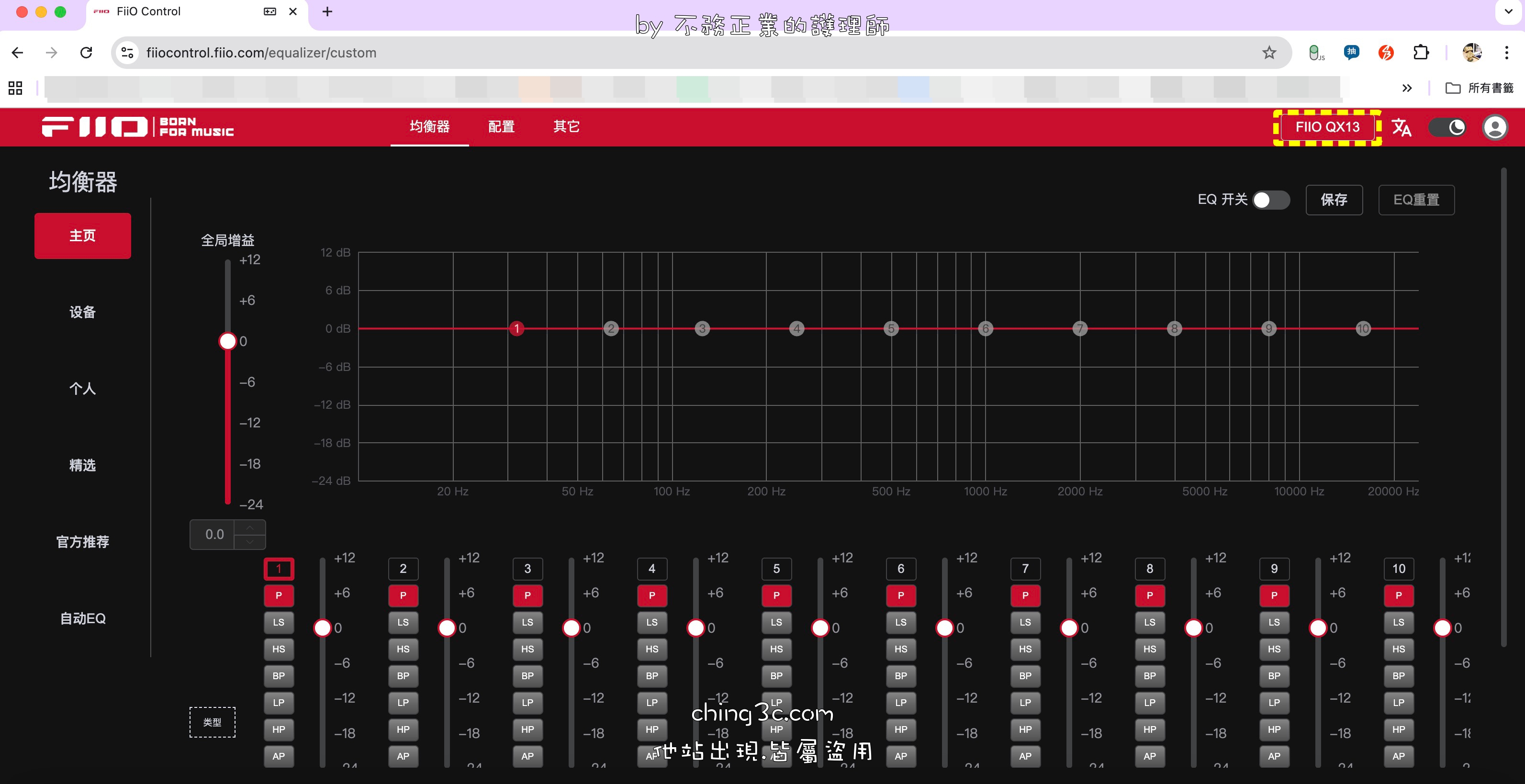1525x784 pixels.
Task: Click the 保存 button
Action: coord(1334,200)
